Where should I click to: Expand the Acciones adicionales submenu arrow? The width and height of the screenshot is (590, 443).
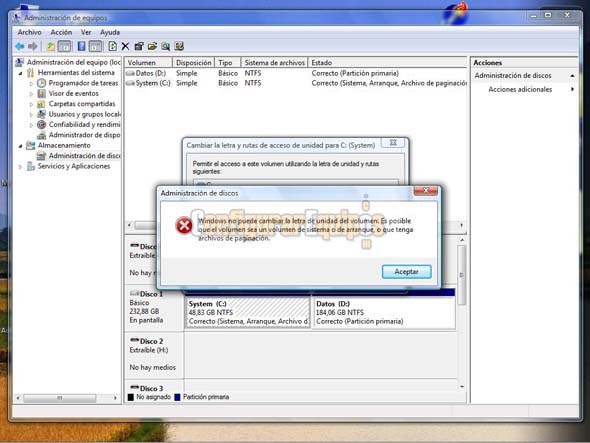click(572, 89)
